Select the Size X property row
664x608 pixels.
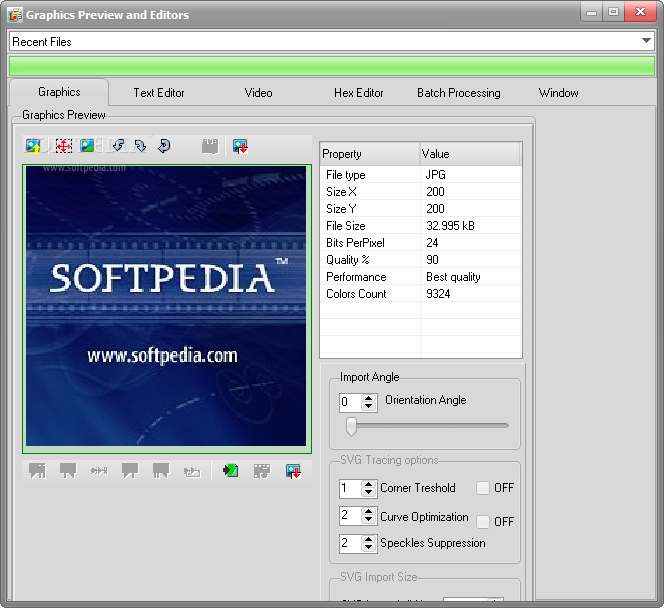tap(421, 191)
